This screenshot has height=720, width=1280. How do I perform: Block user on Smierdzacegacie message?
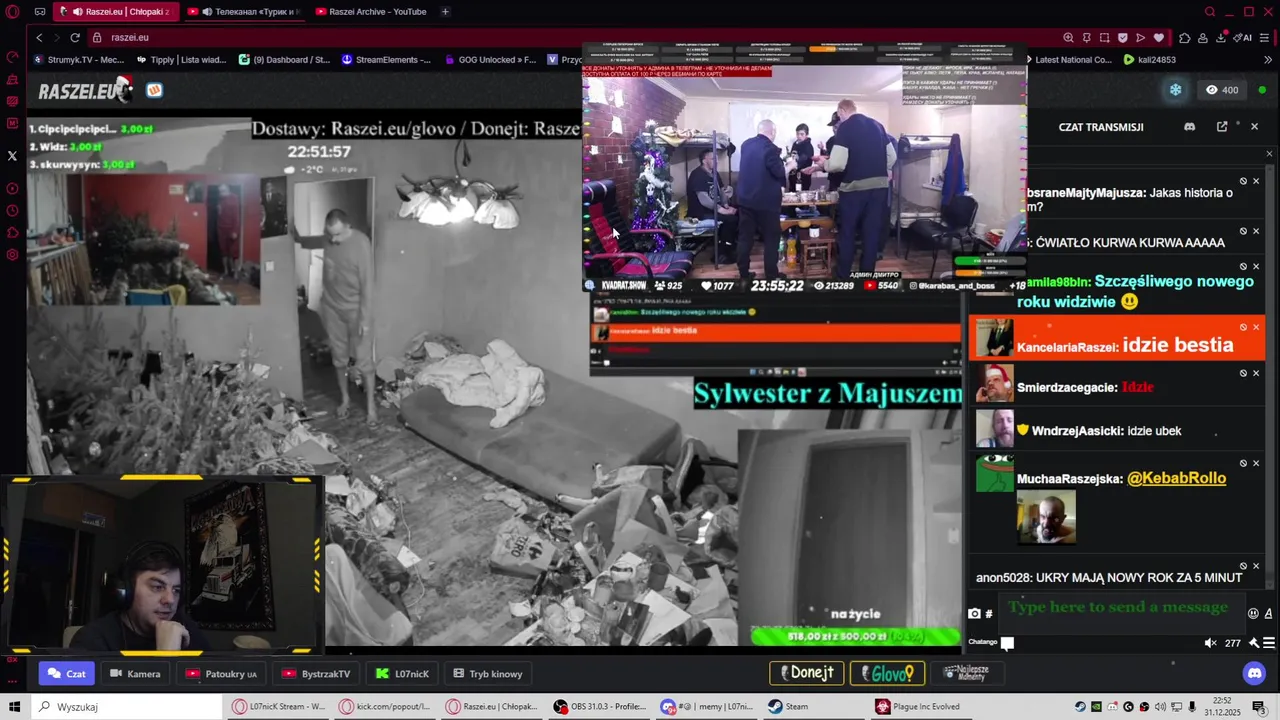click(x=1243, y=373)
